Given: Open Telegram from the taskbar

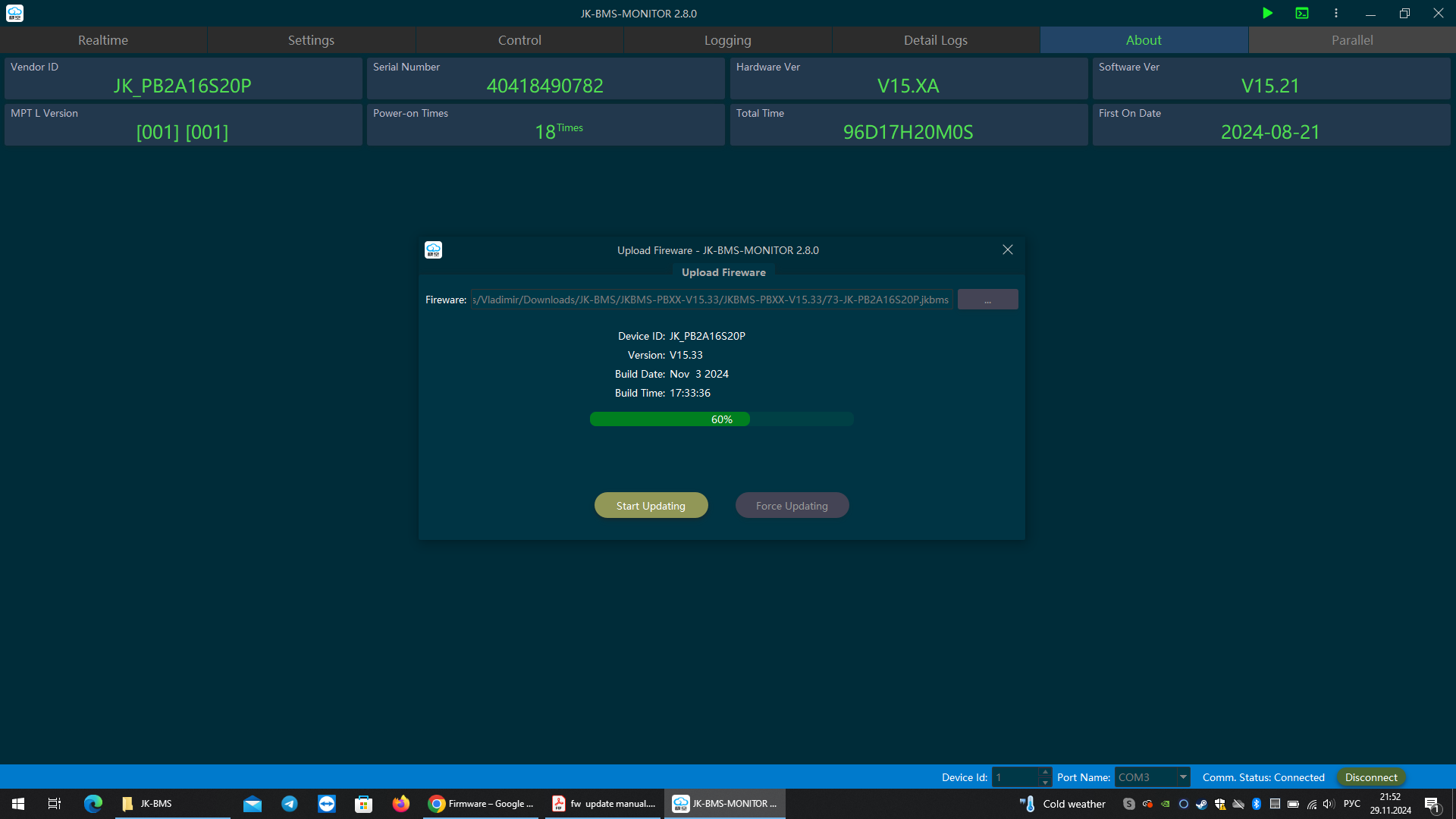Looking at the screenshot, I should (290, 804).
